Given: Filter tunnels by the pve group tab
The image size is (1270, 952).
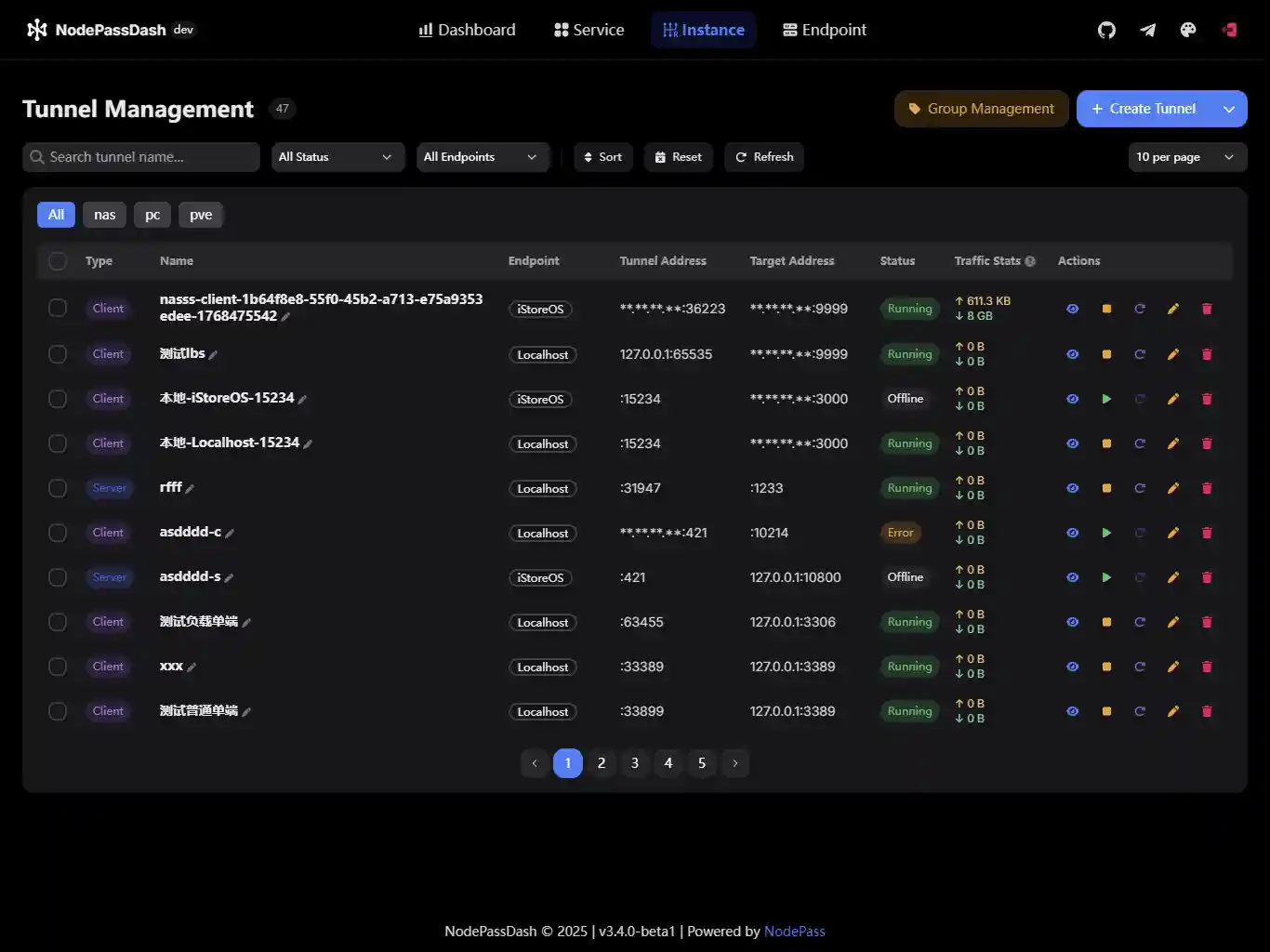Looking at the screenshot, I should [x=201, y=215].
